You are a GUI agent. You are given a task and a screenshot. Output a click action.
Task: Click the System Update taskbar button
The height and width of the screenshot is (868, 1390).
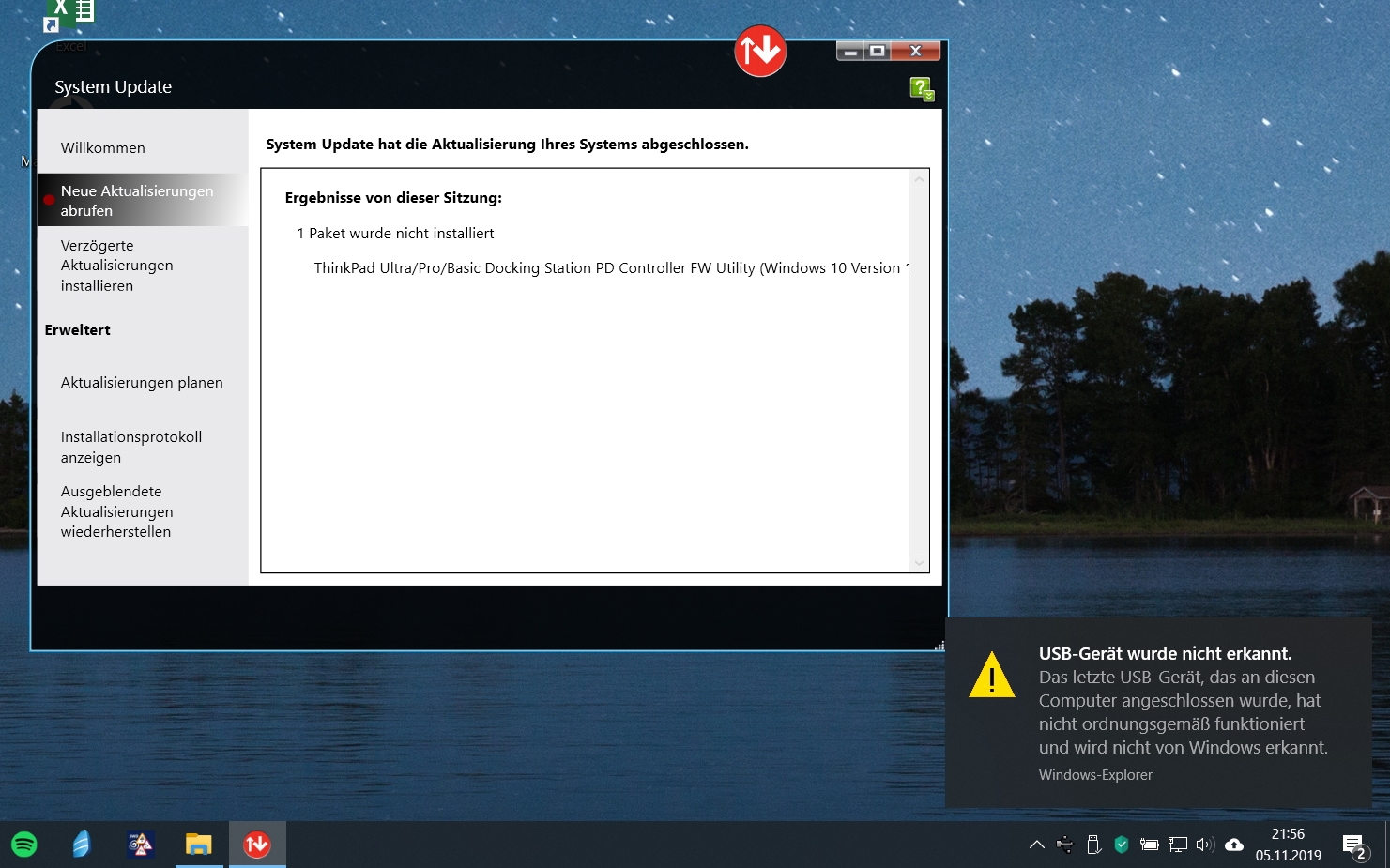tap(257, 845)
